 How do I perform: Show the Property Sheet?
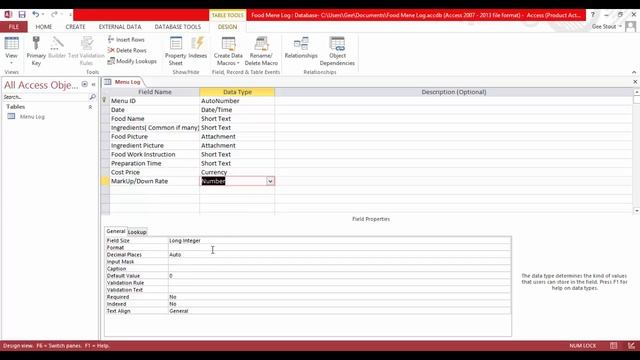[176, 50]
